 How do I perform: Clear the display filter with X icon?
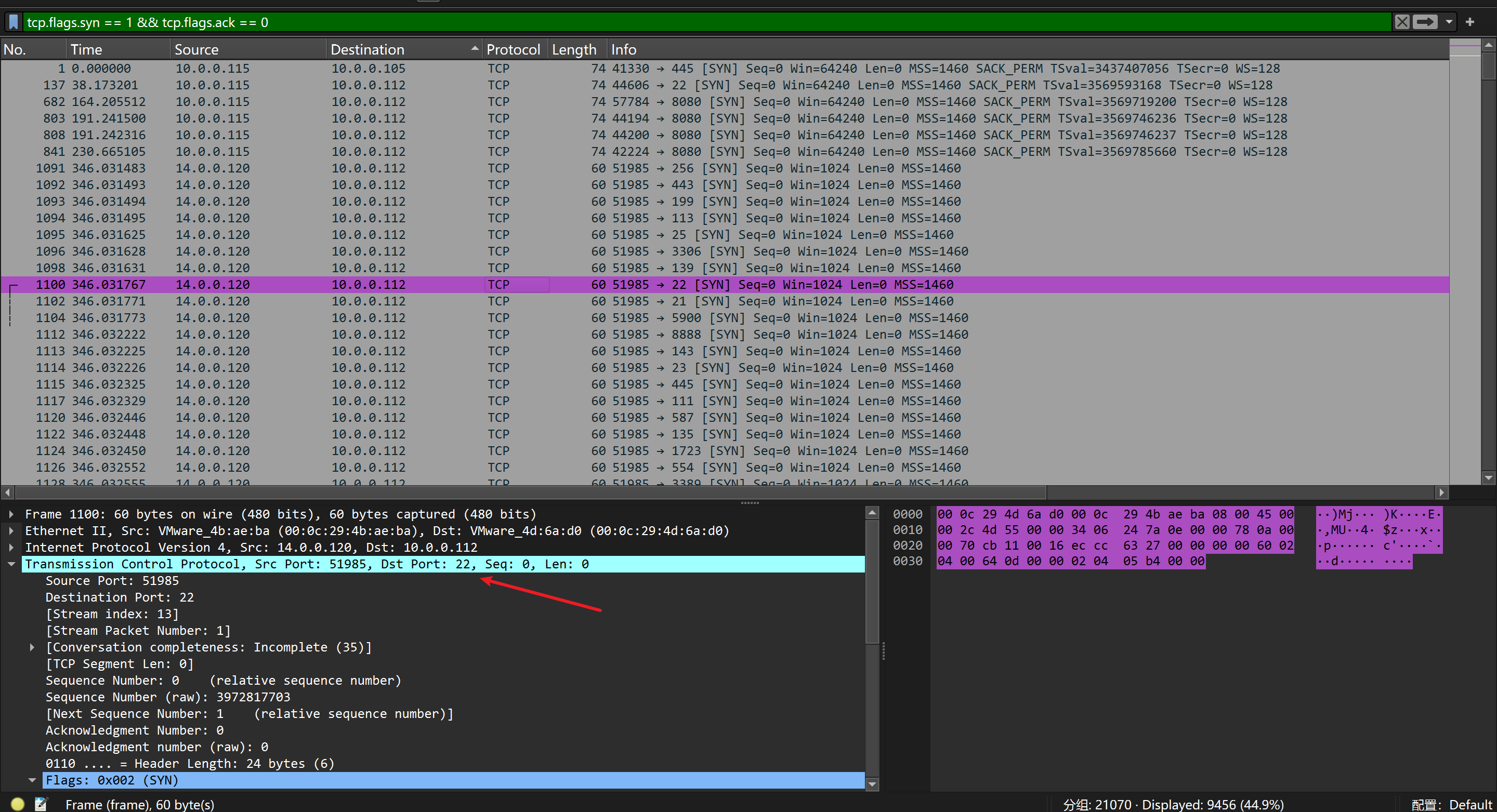pyautogui.click(x=1402, y=22)
